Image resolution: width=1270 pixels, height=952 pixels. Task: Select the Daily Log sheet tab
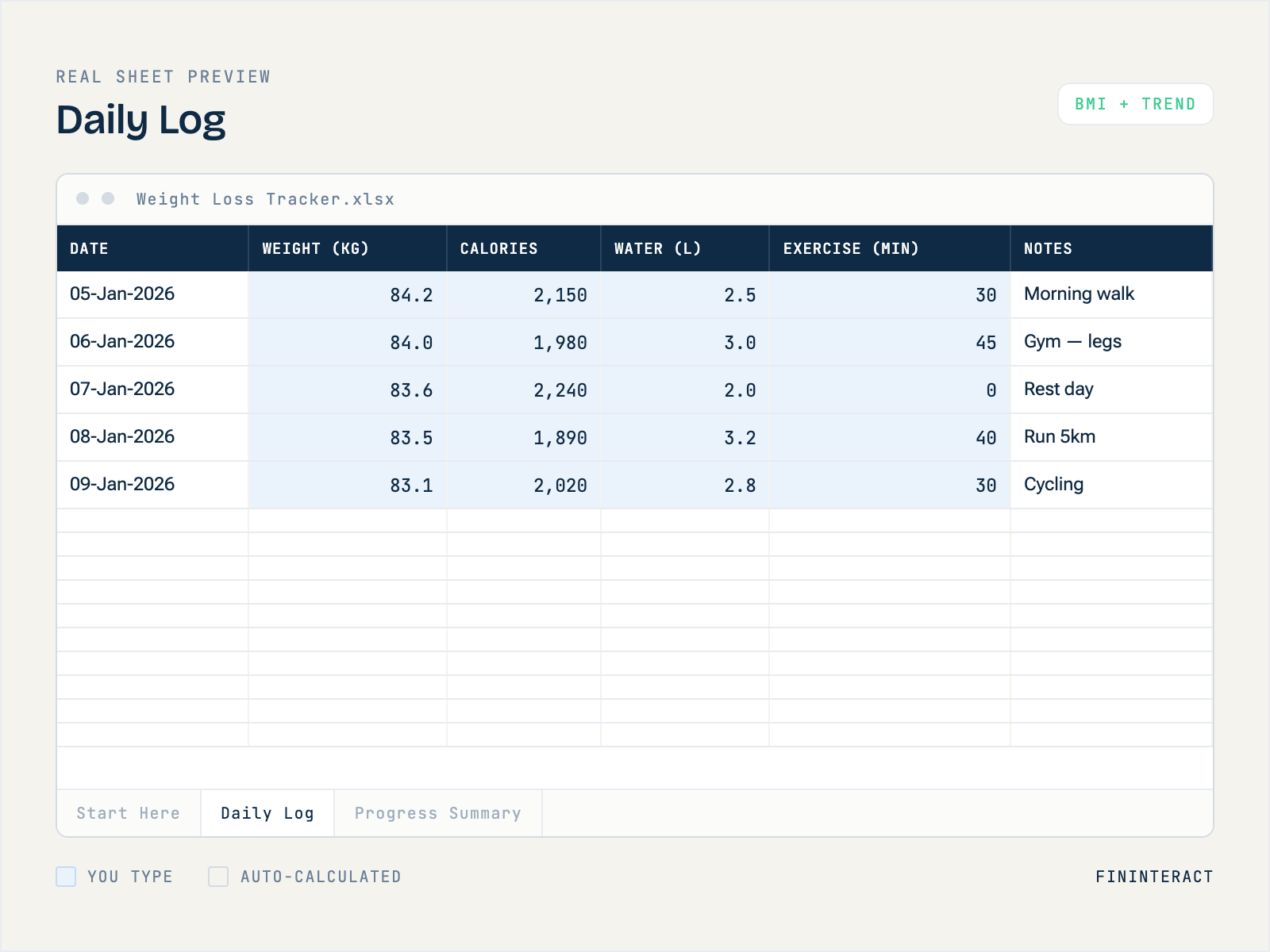pyautogui.click(x=267, y=813)
